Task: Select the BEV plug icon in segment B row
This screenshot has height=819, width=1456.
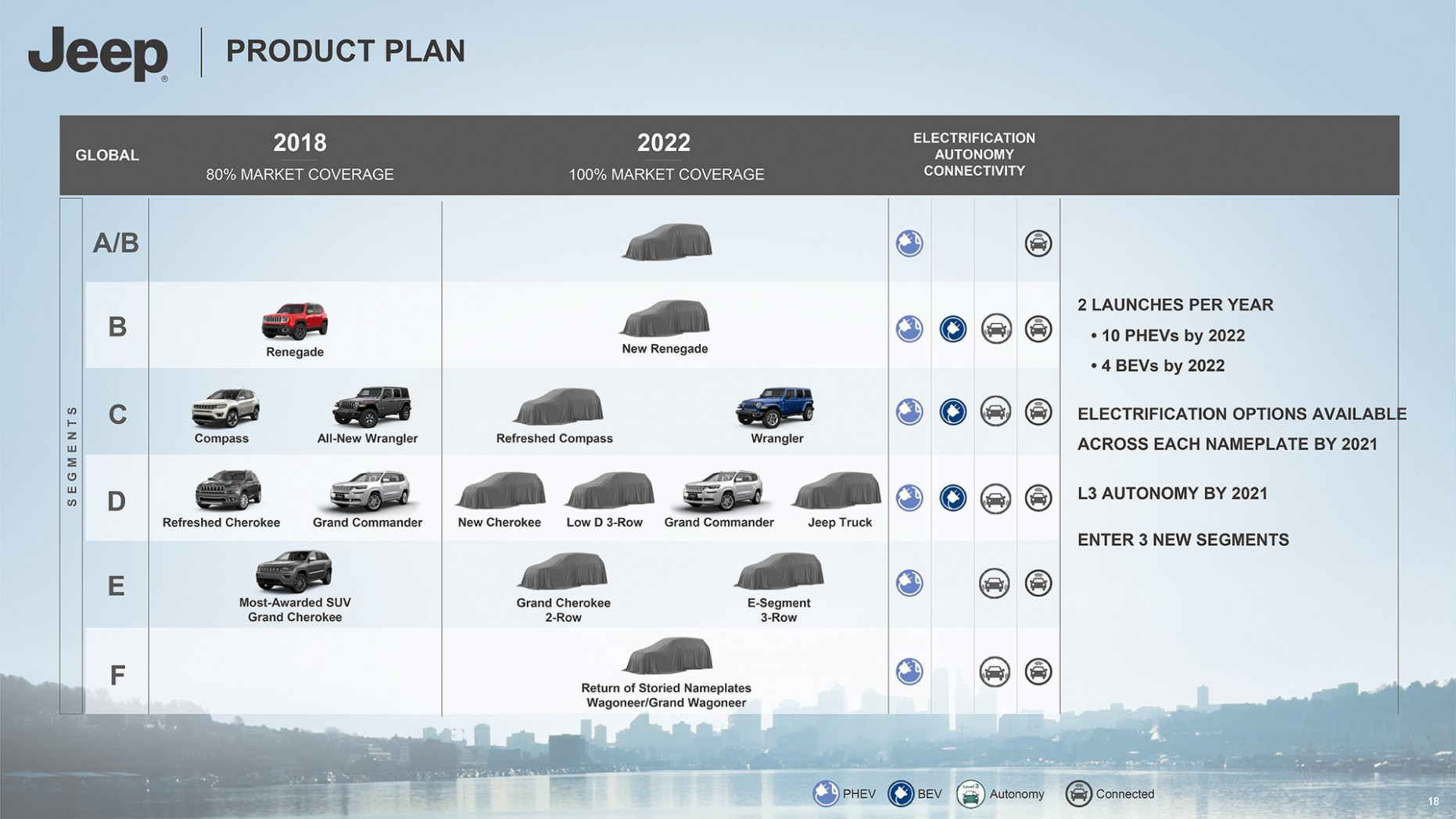Action: (952, 329)
